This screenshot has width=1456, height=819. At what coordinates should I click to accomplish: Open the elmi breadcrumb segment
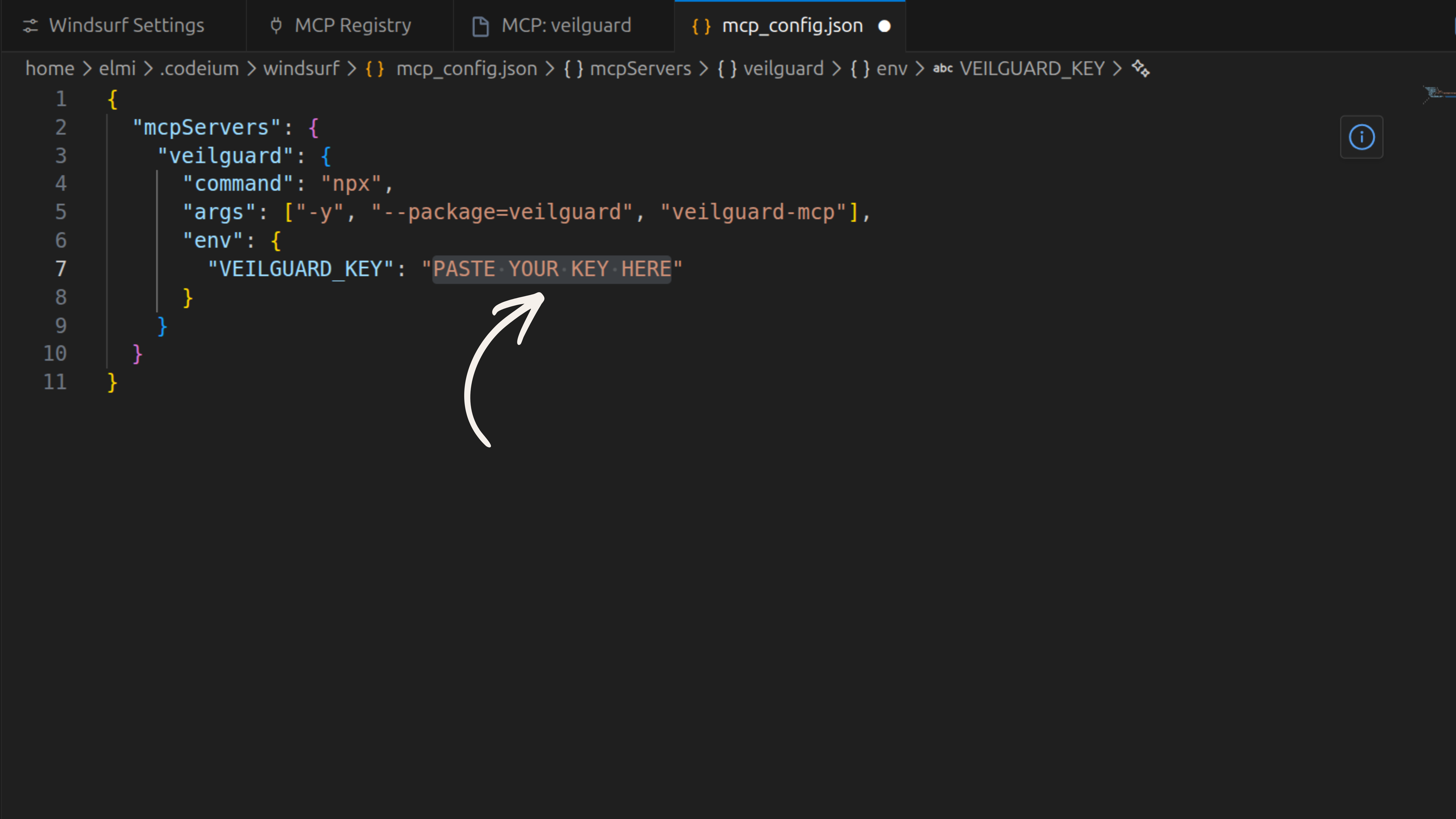click(x=117, y=69)
